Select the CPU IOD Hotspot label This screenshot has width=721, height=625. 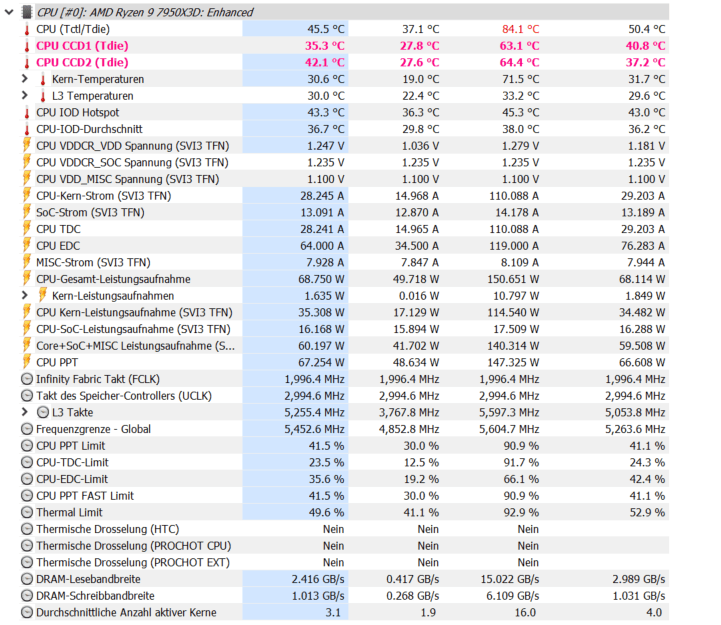click(x=78, y=113)
